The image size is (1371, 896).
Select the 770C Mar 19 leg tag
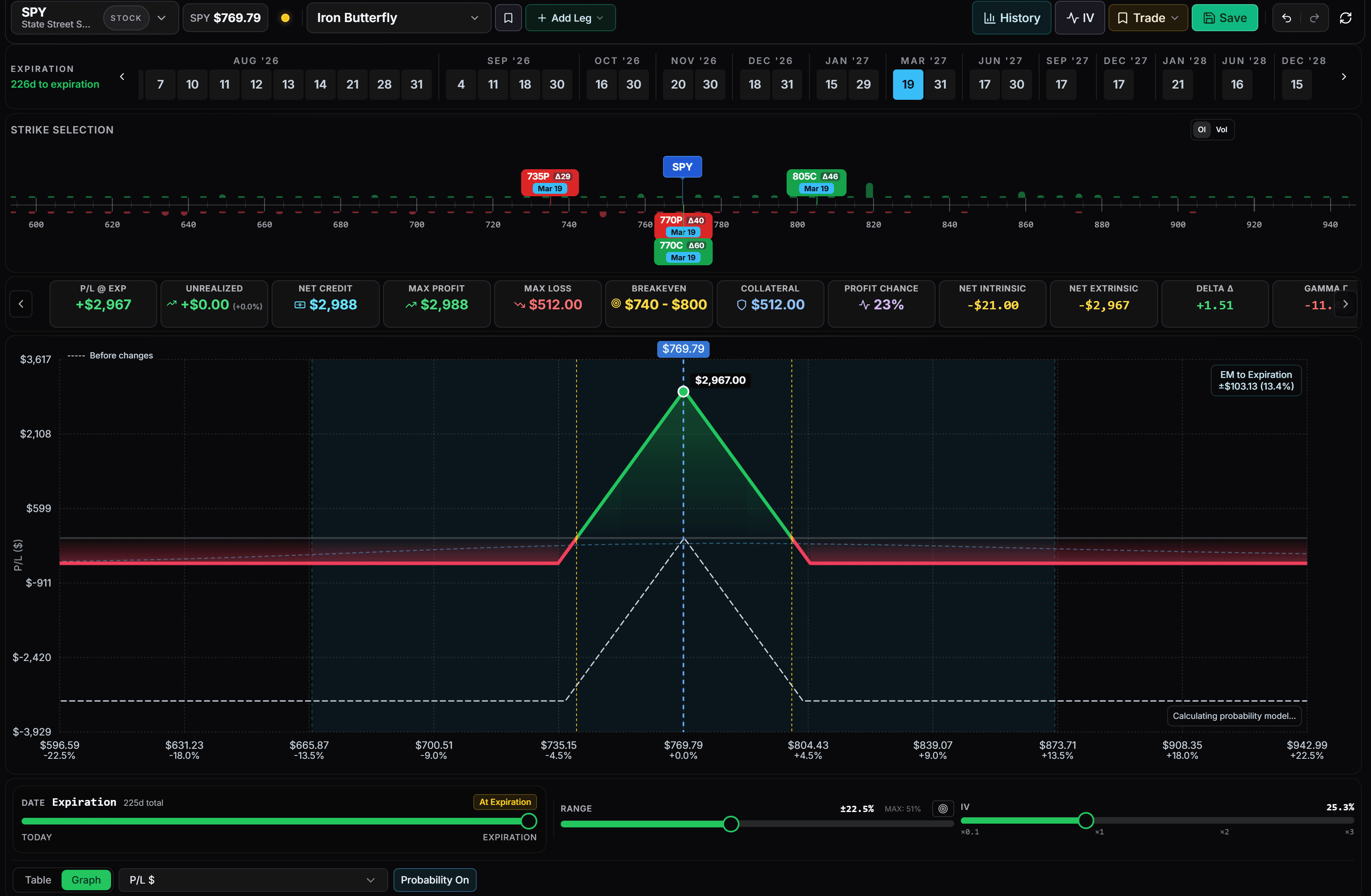coord(683,251)
